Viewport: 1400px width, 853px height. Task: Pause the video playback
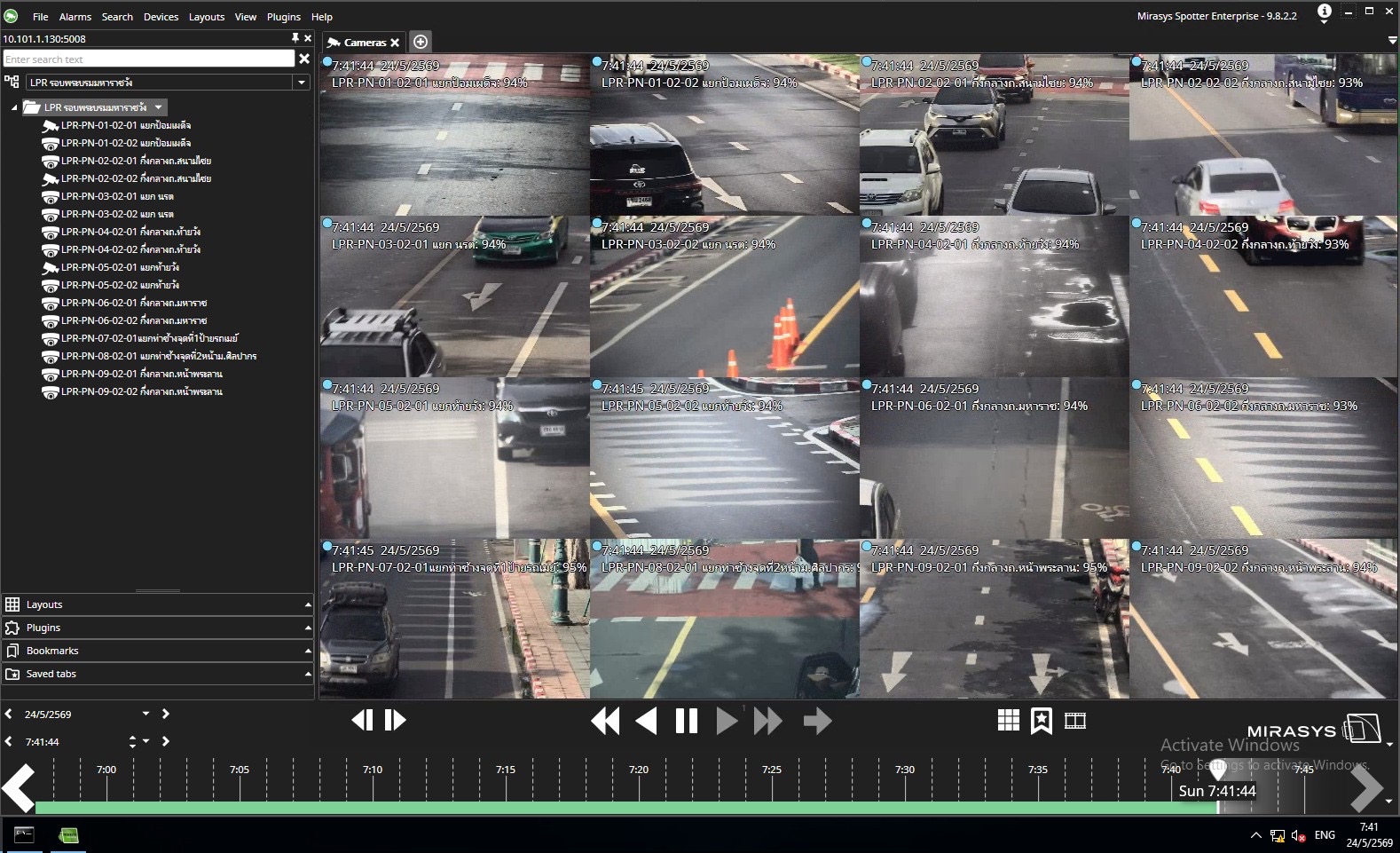click(687, 721)
